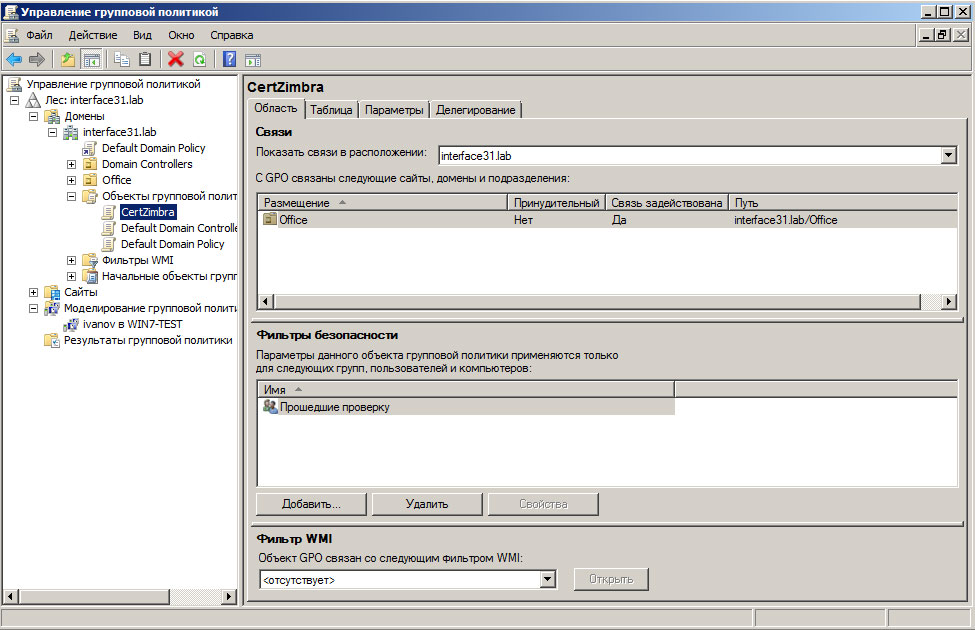This screenshot has height=630, width=975.
Task: Click the Copy icon in toolbar
Action: tap(122, 60)
